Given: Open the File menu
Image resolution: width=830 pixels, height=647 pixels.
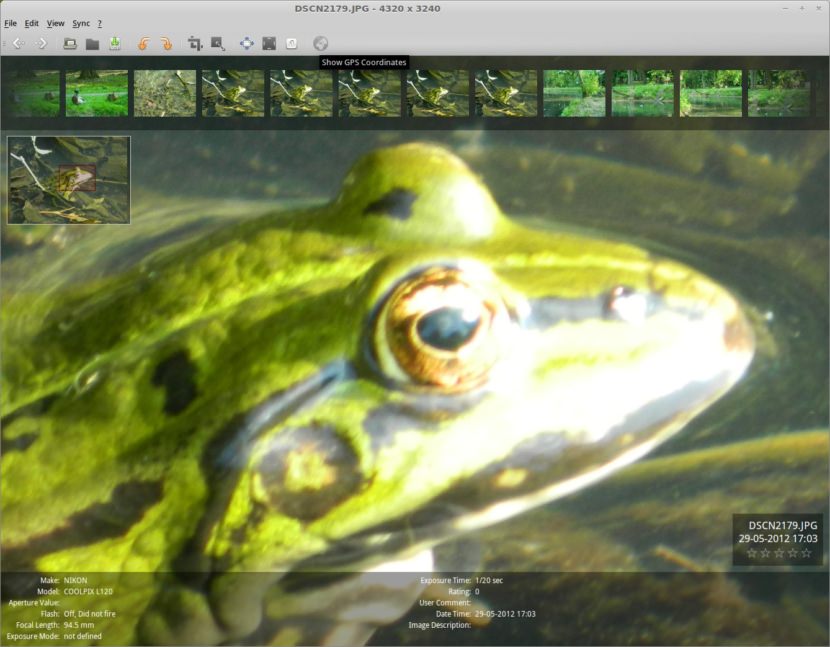Looking at the screenshot, I should click(11, 23).
